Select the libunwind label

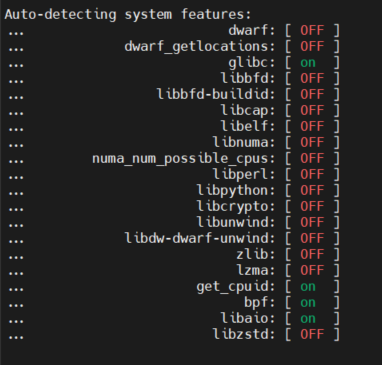236,222
